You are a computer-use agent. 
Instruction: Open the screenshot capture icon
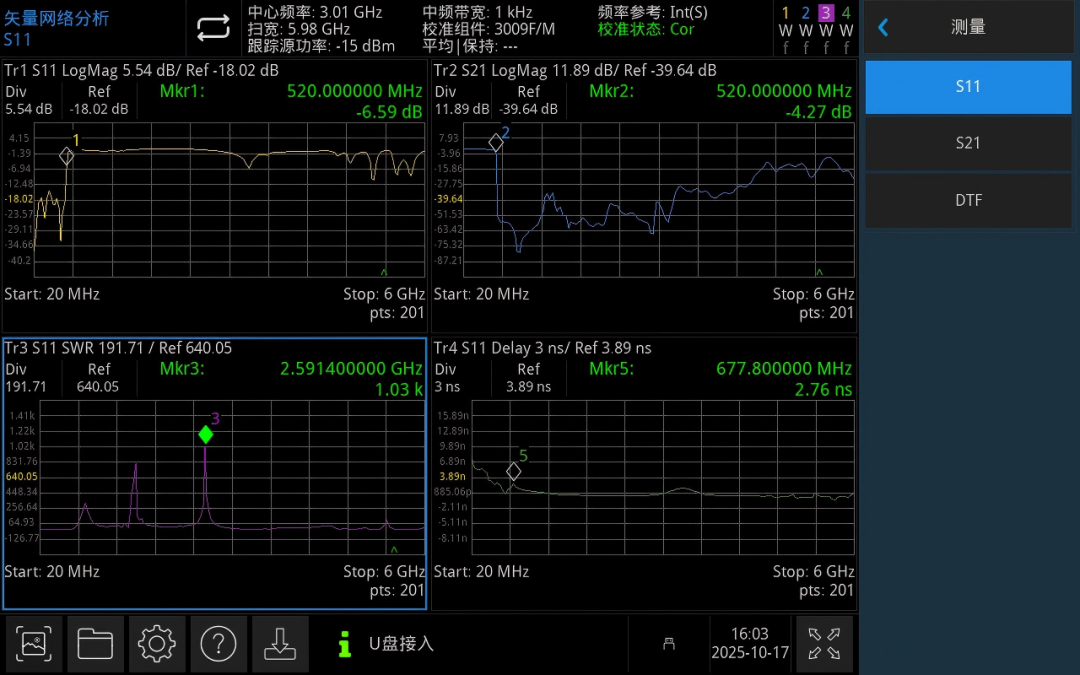coord(34,643)
